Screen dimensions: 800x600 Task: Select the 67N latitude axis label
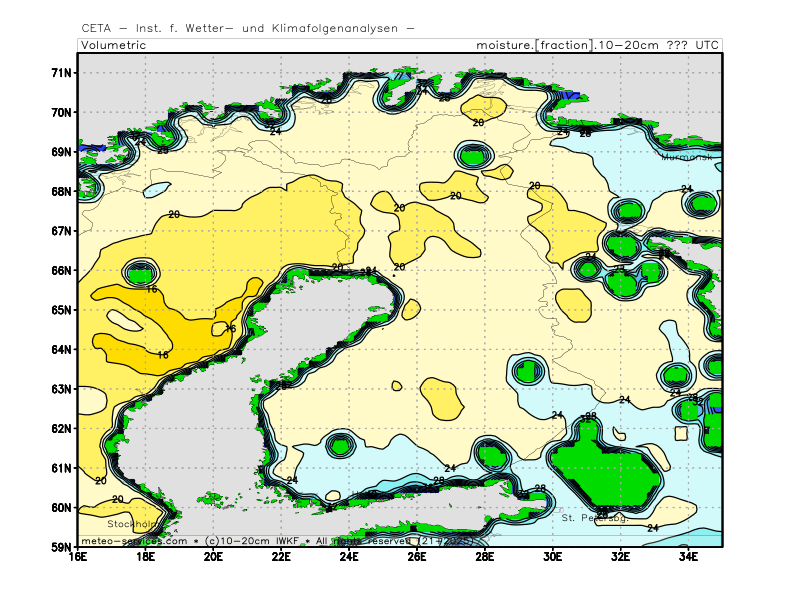pyautogui.click(x=61, y=231)
